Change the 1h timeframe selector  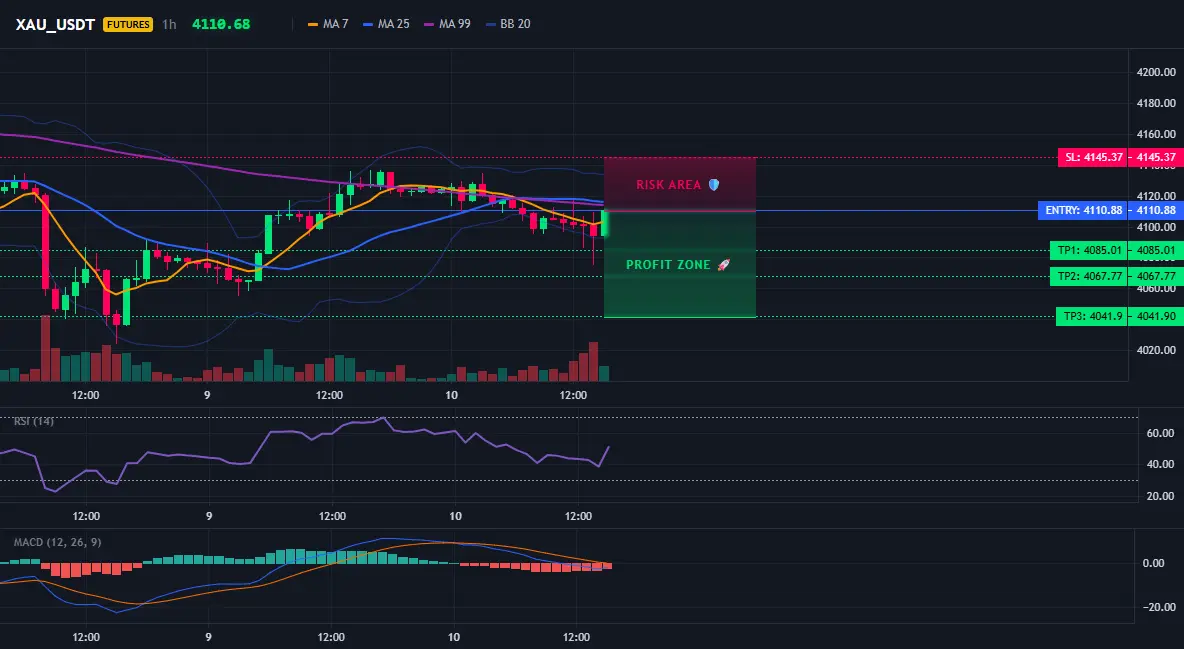pos(169,24)
